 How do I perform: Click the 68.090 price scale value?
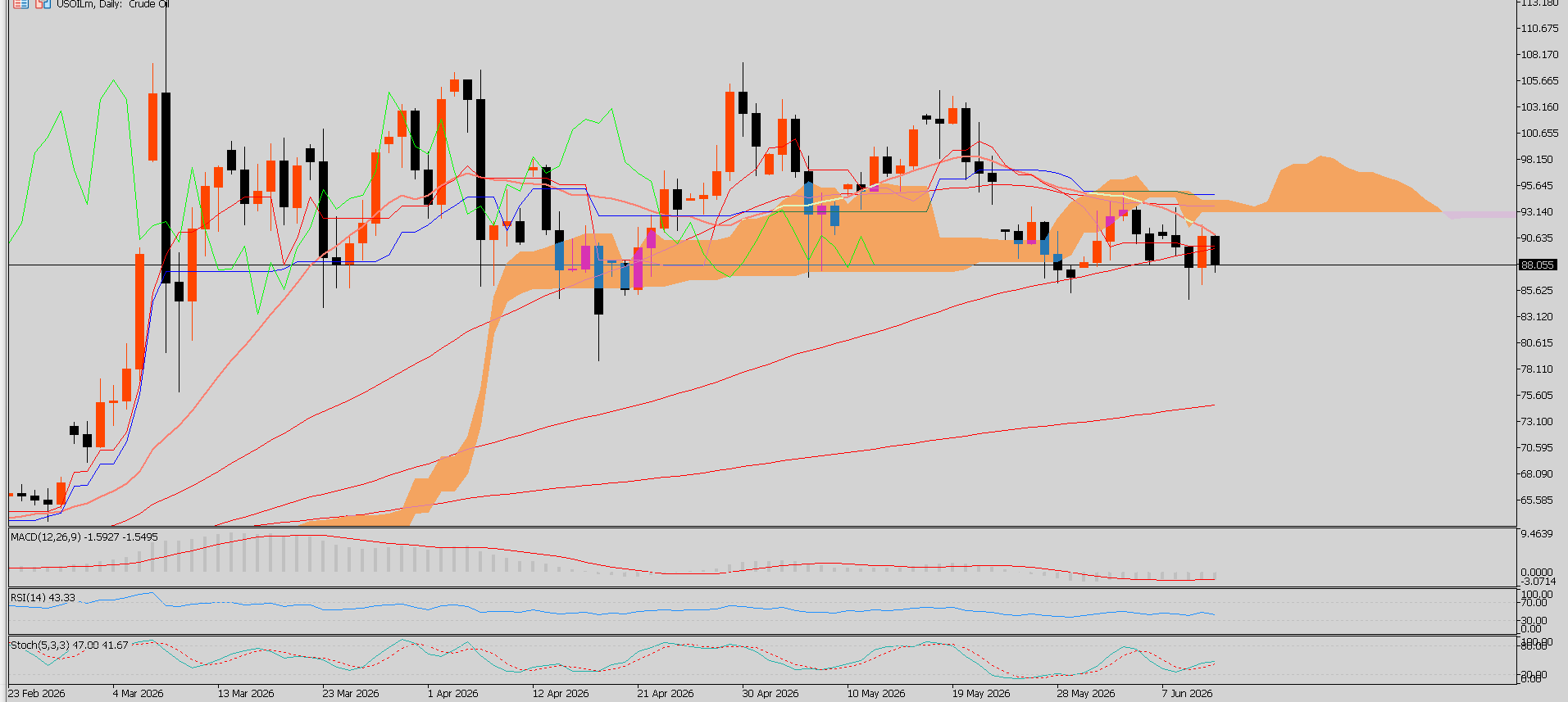[1537, 474]
